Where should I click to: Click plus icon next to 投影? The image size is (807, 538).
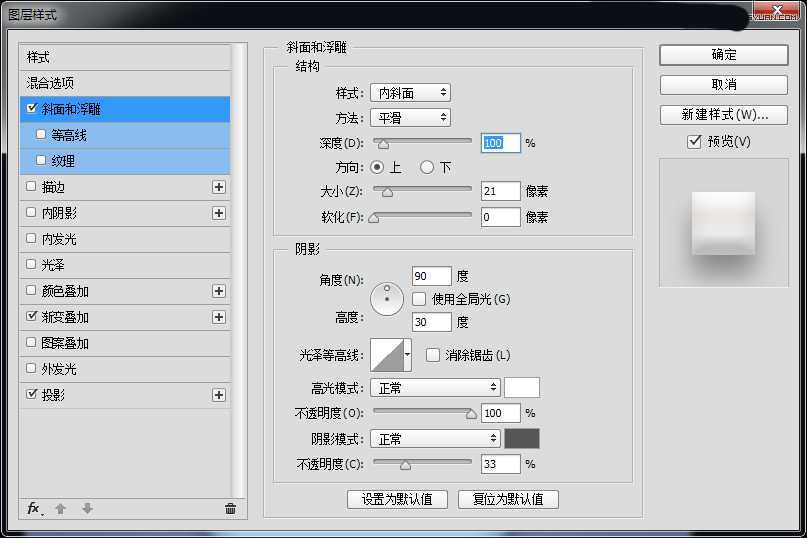tap(219, 395)
